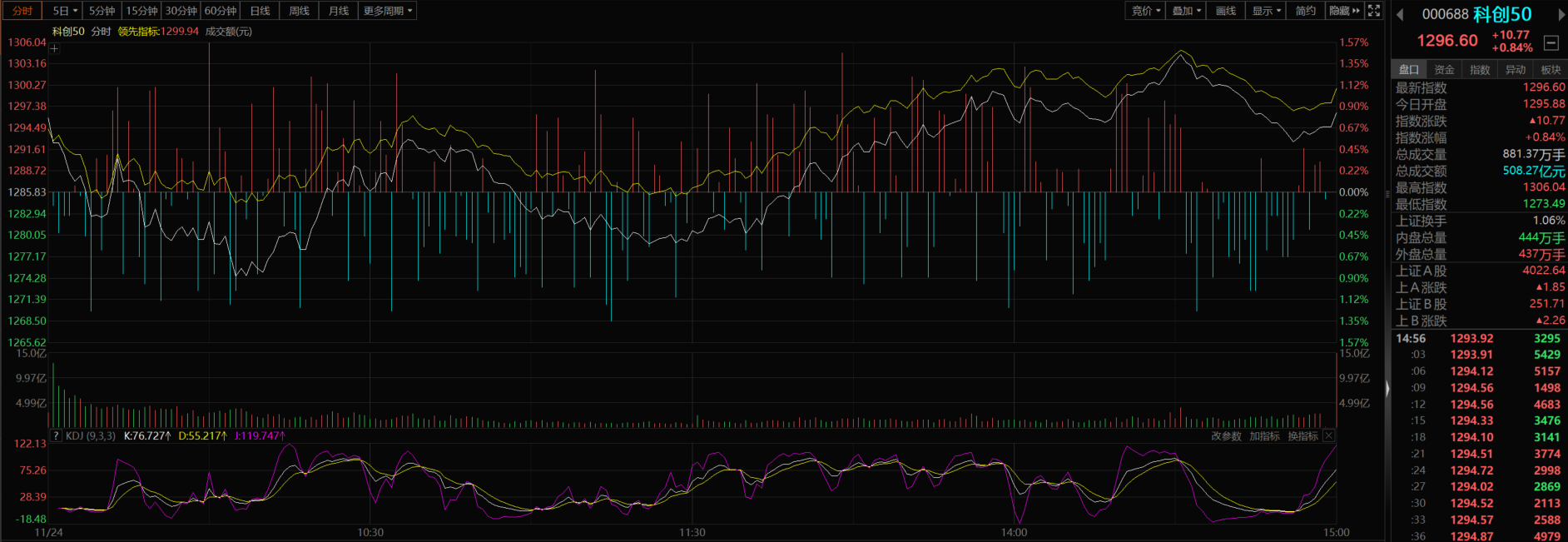1568x542 pixels.
Task: Click 改参数 to modify indicator parameters
Action: 1226,436
